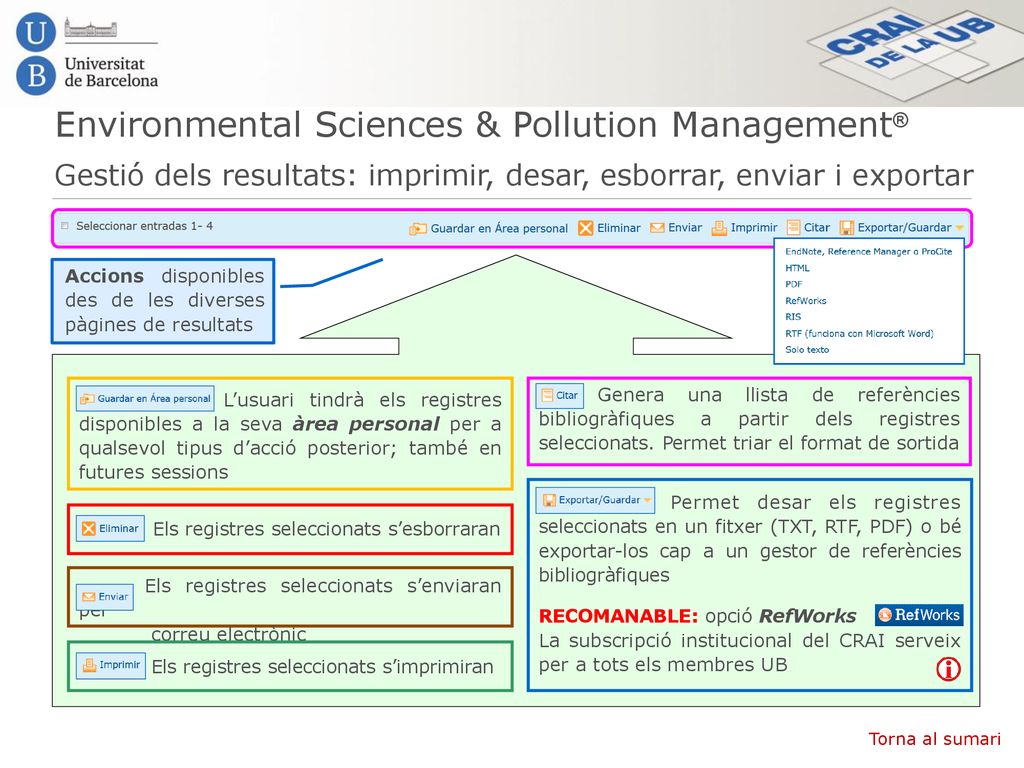
Task: Click Citar label in top toolbar
Action: [x=816, y=228]
